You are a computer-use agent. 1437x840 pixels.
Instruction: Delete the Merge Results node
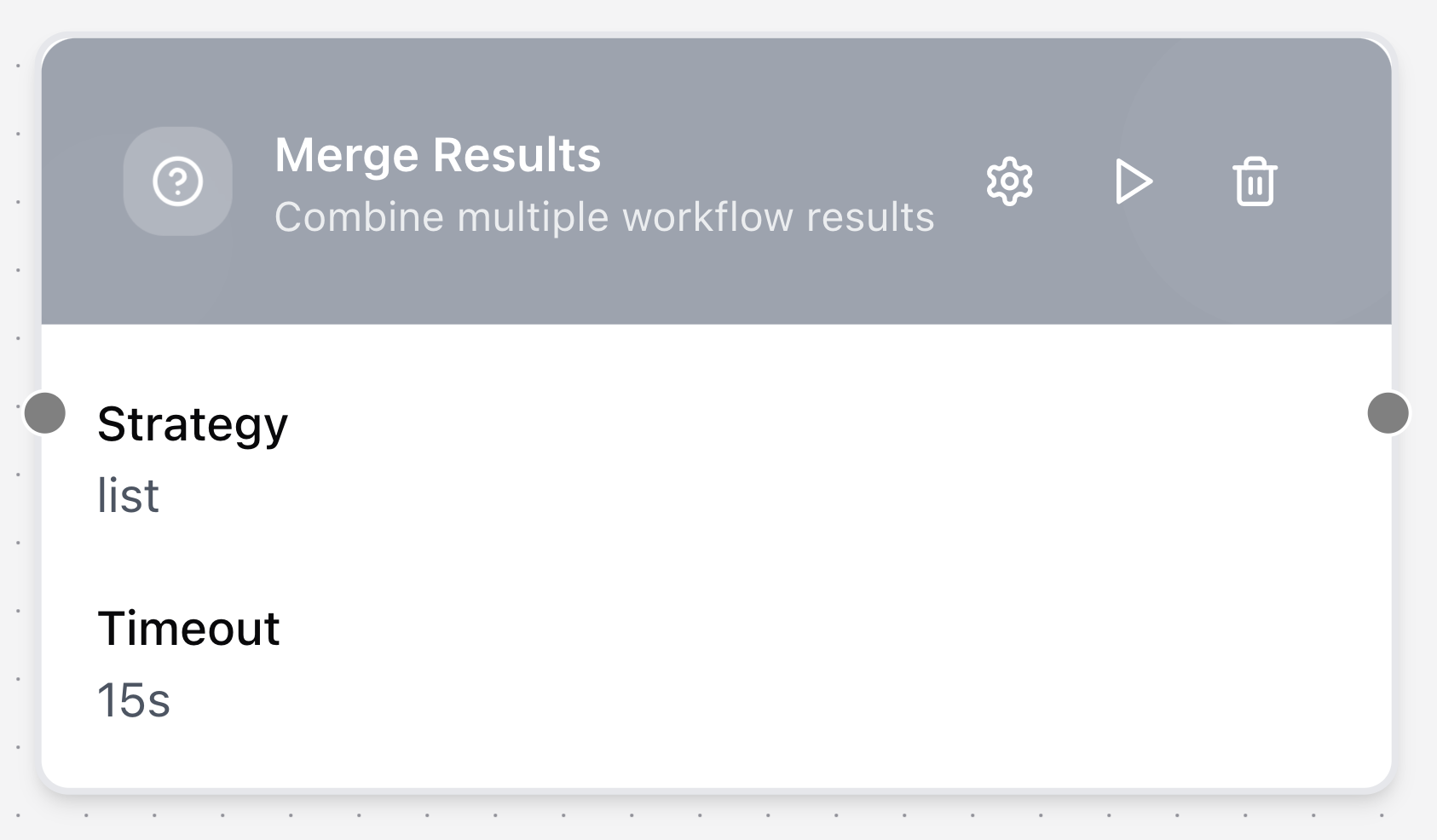tap(1255, 181)
